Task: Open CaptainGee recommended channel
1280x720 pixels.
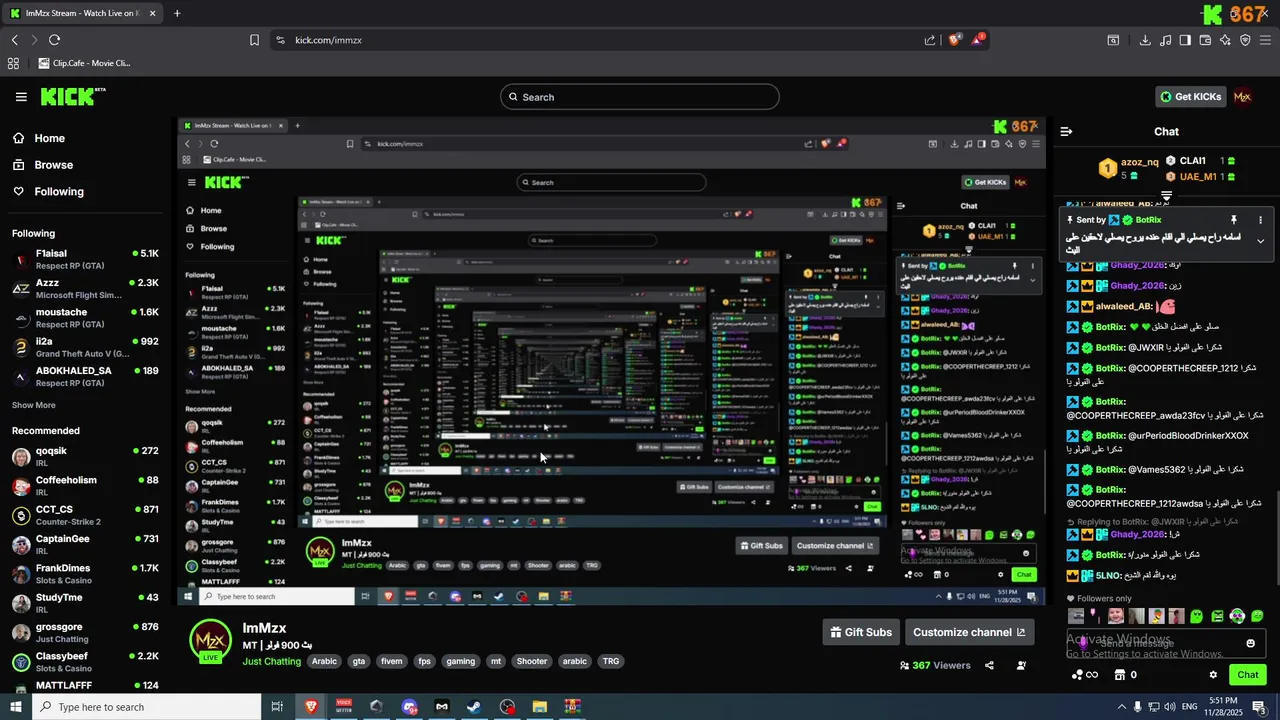Action: click(85, 544)
